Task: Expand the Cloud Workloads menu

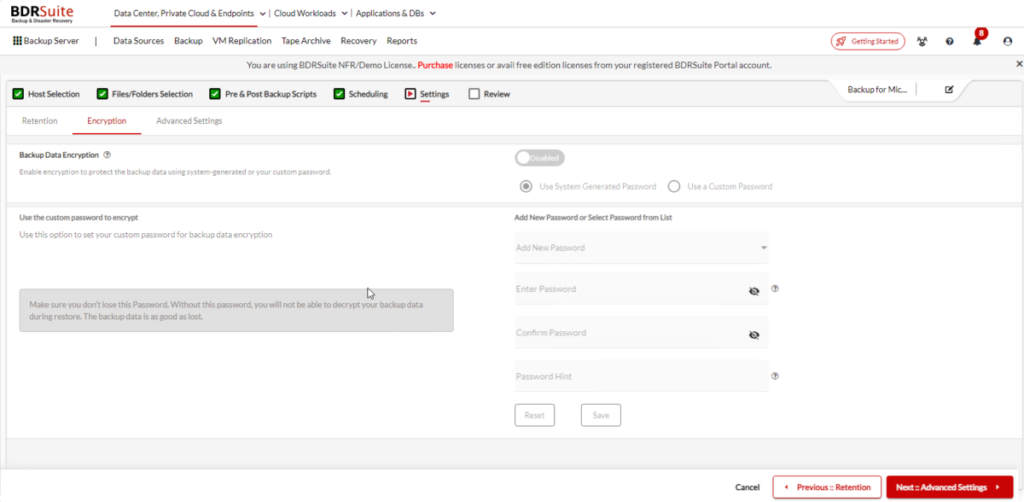Action: [311, 13]
